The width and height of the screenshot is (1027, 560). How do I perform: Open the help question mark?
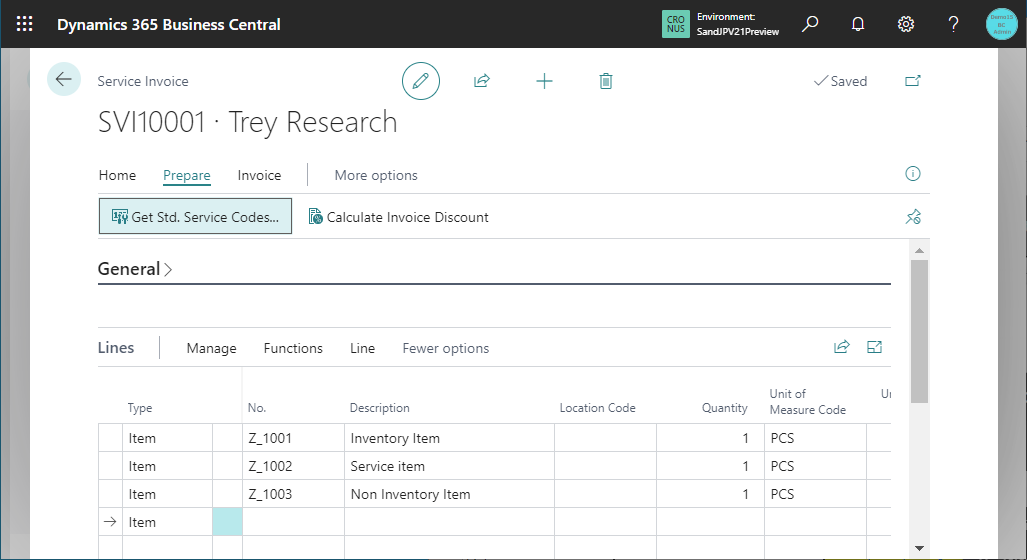point(954,24)
